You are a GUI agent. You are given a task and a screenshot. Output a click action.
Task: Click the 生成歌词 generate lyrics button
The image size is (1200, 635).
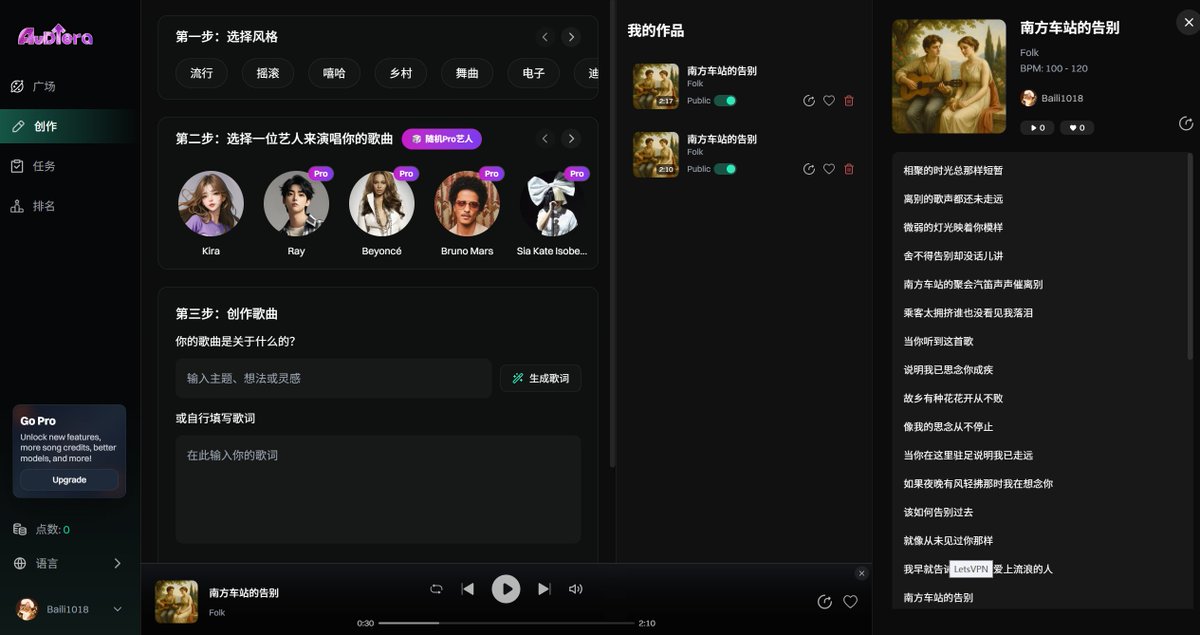pos(541,378)
